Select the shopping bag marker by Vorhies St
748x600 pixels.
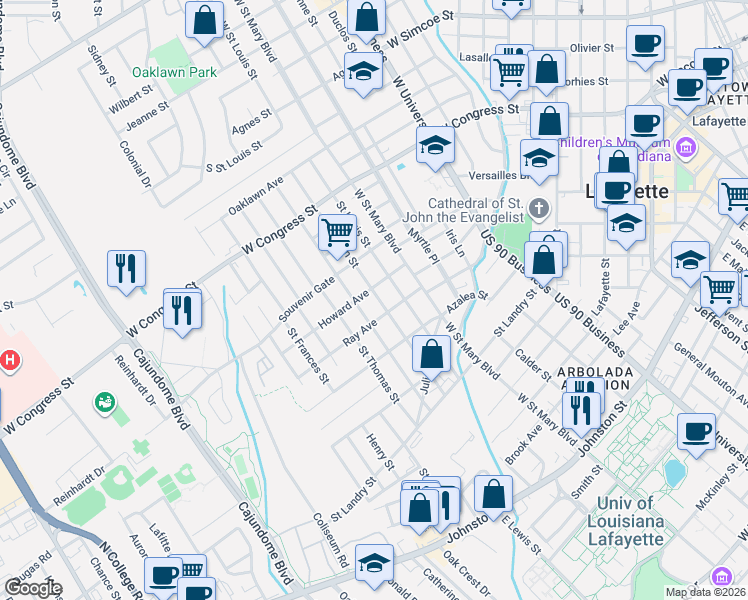[547, 71]
